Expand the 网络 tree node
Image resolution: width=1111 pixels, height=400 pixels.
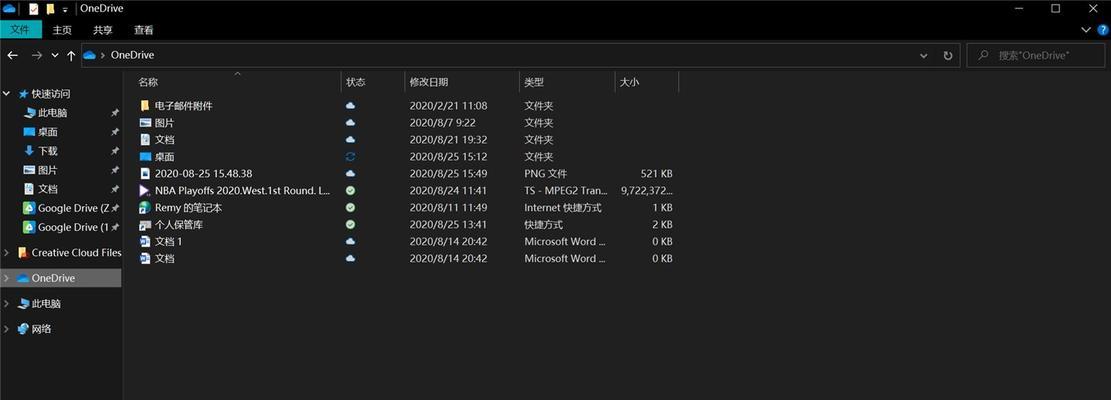click(x=7, y=329)
